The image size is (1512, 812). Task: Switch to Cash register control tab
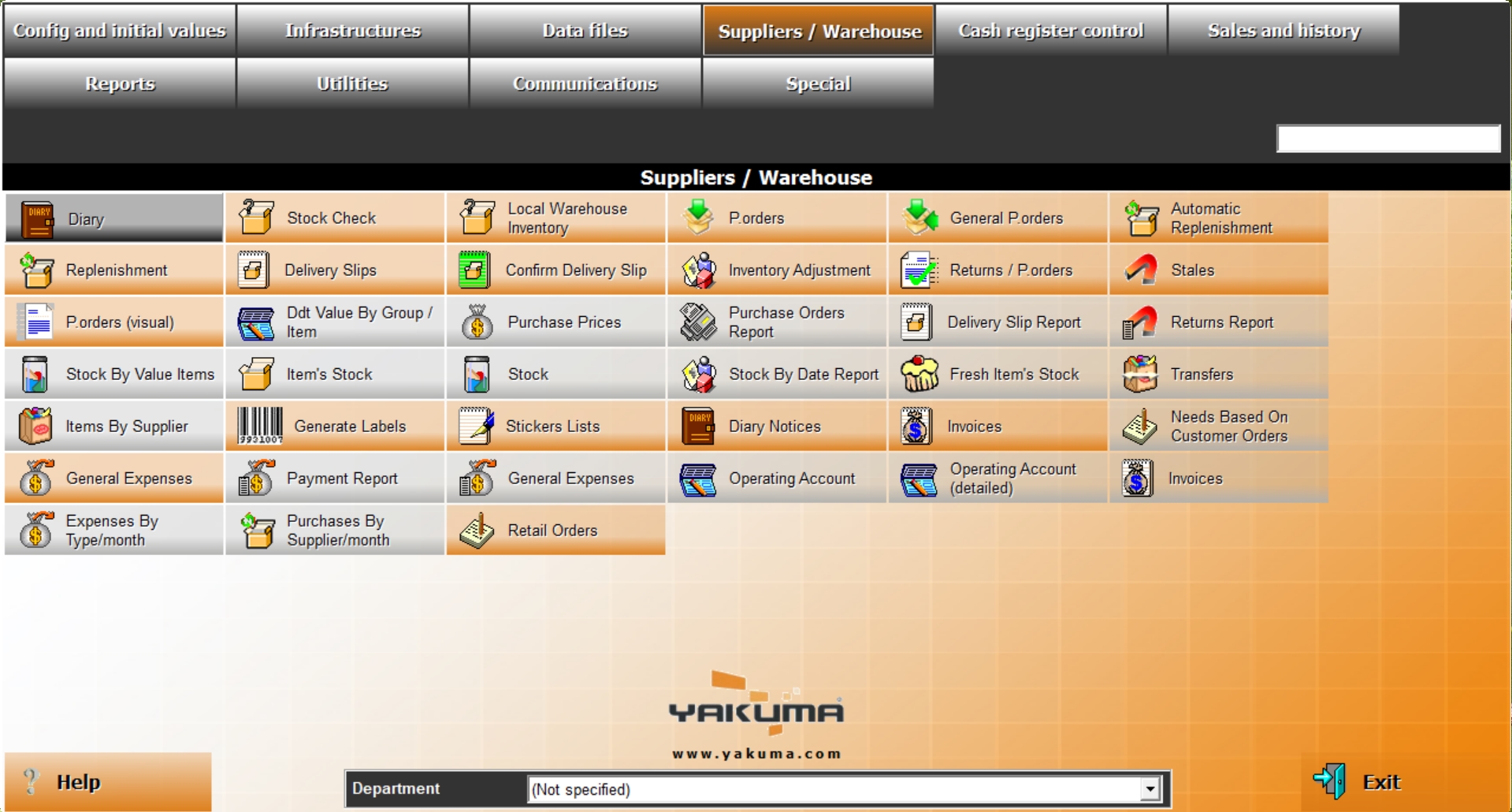click(x=1050, y=31)
